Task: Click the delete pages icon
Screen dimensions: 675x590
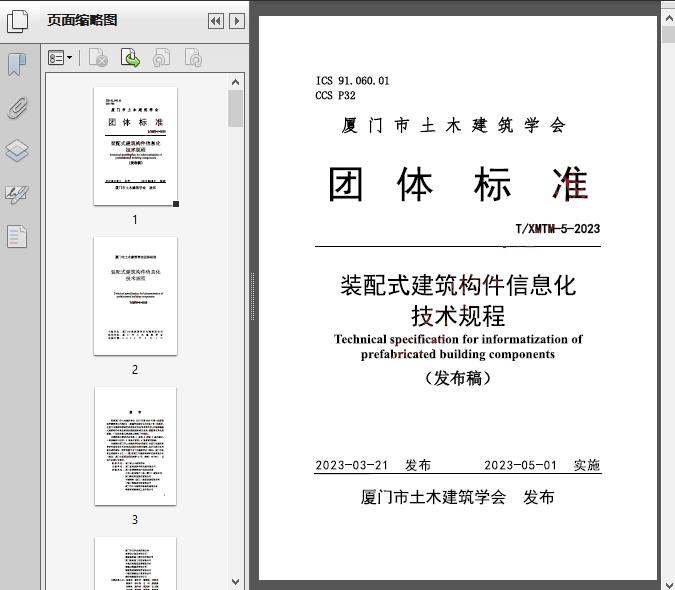Action: tap(98, 58)
